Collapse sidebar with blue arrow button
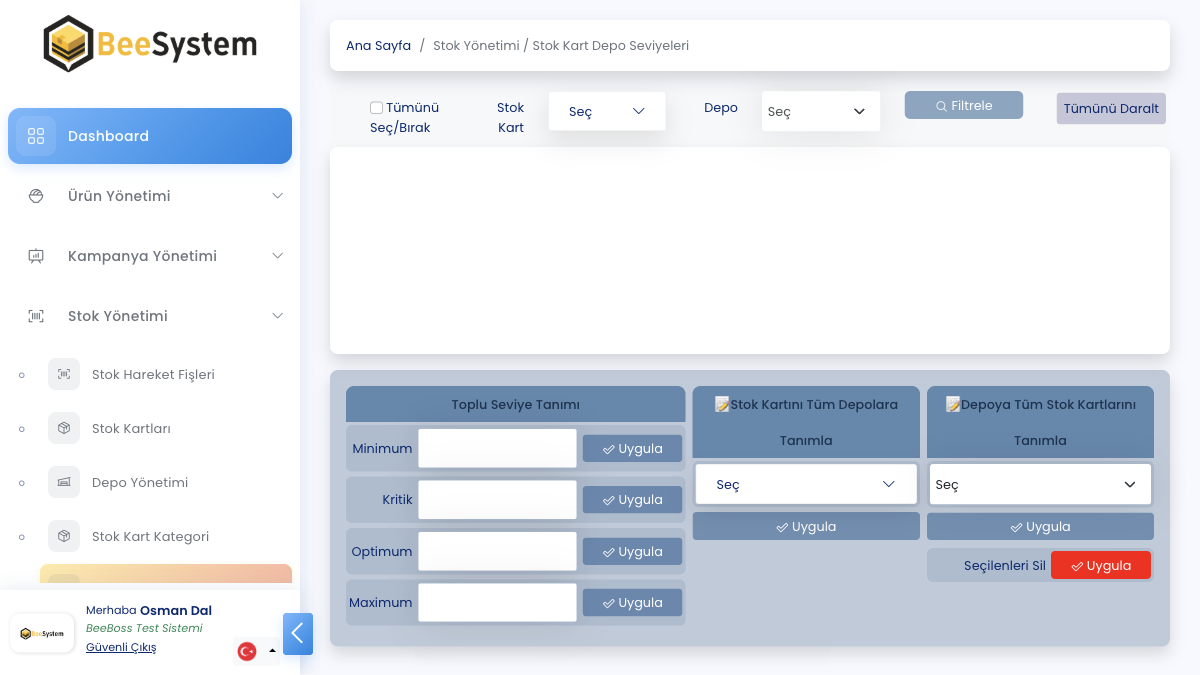 [x=298, y=634]
